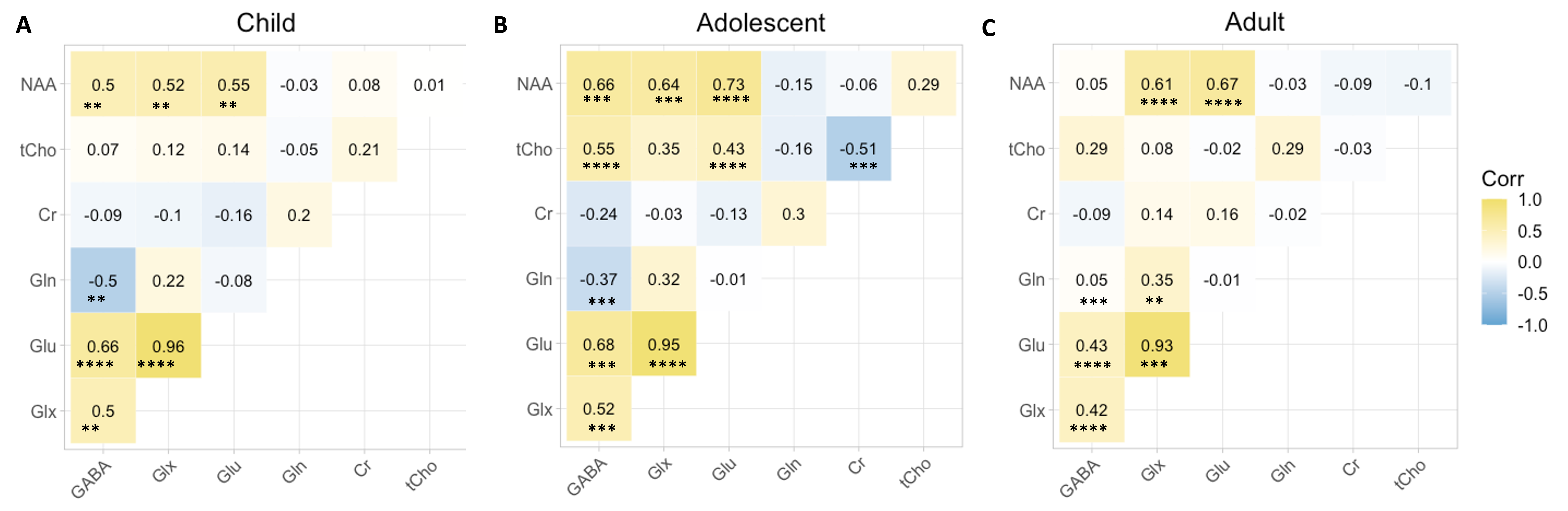Click the Child panel's blue -0.5 cell
1568x511 pixels.
pyautogui.click(x=103, y=281)
